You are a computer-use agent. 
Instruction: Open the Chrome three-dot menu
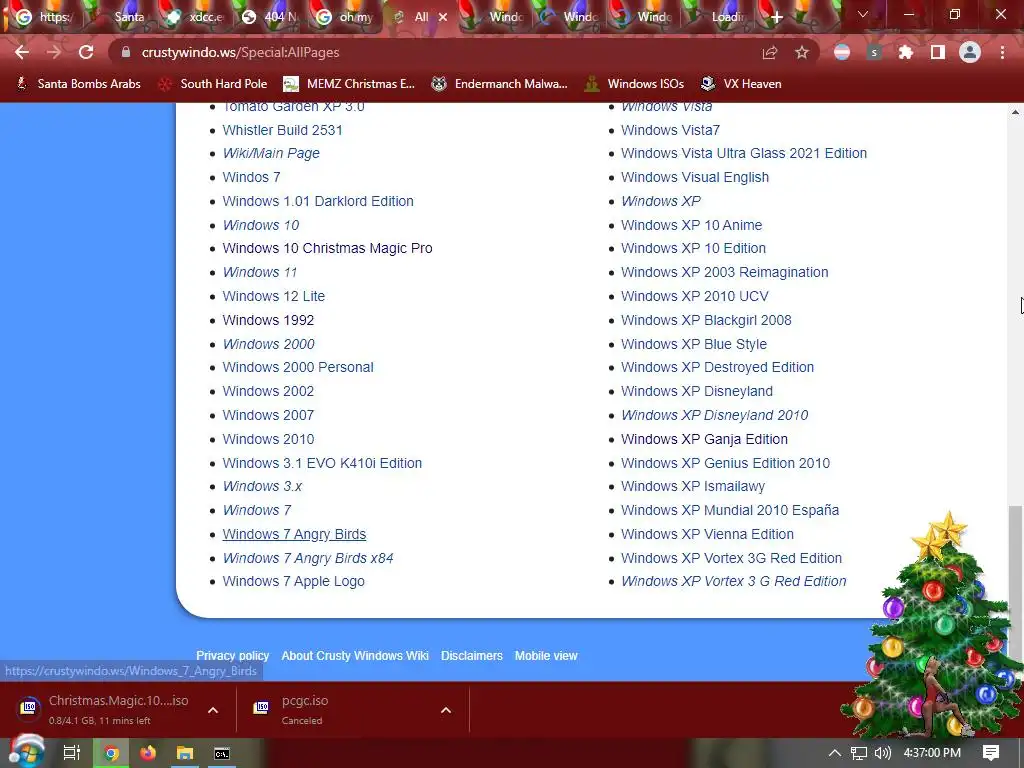1002,52
